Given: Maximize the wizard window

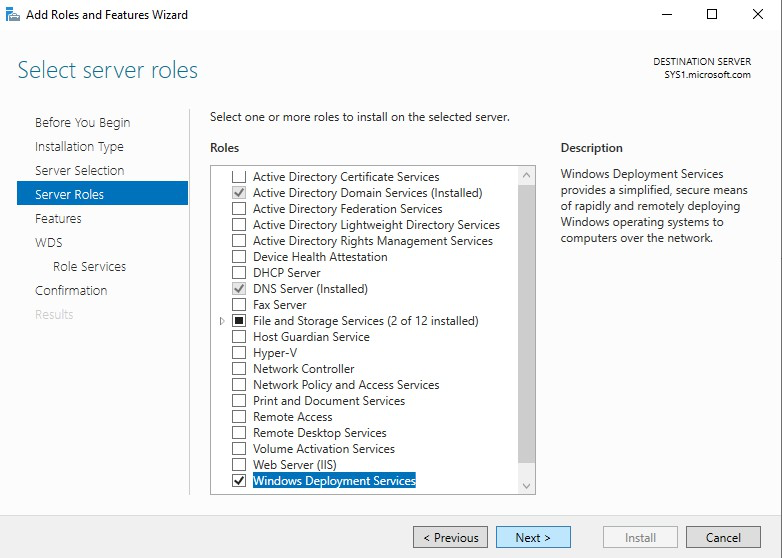Looking at the screenshot, I should 712,14.
